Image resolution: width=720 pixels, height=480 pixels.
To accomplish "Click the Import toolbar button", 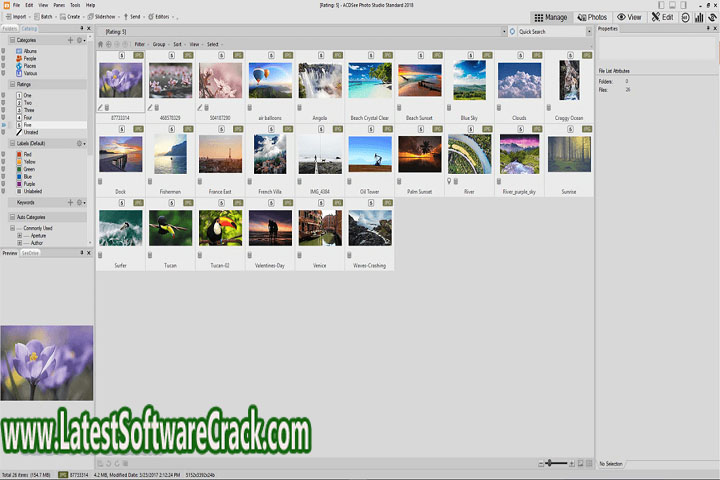I will coord(17,17).
